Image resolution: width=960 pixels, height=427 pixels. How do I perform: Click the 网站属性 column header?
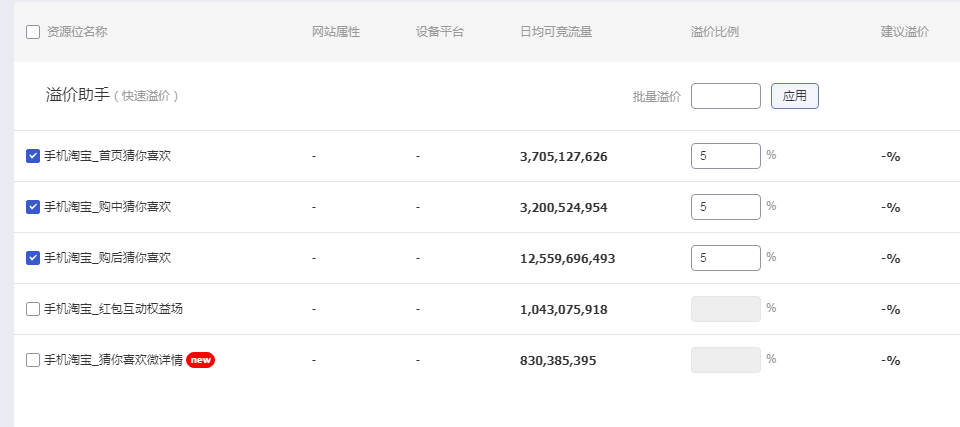(x=336, y=32)
